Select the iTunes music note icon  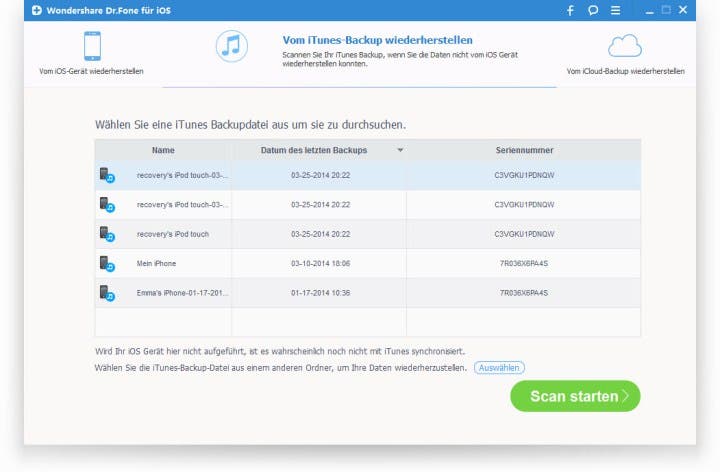[x=231, y=46]
